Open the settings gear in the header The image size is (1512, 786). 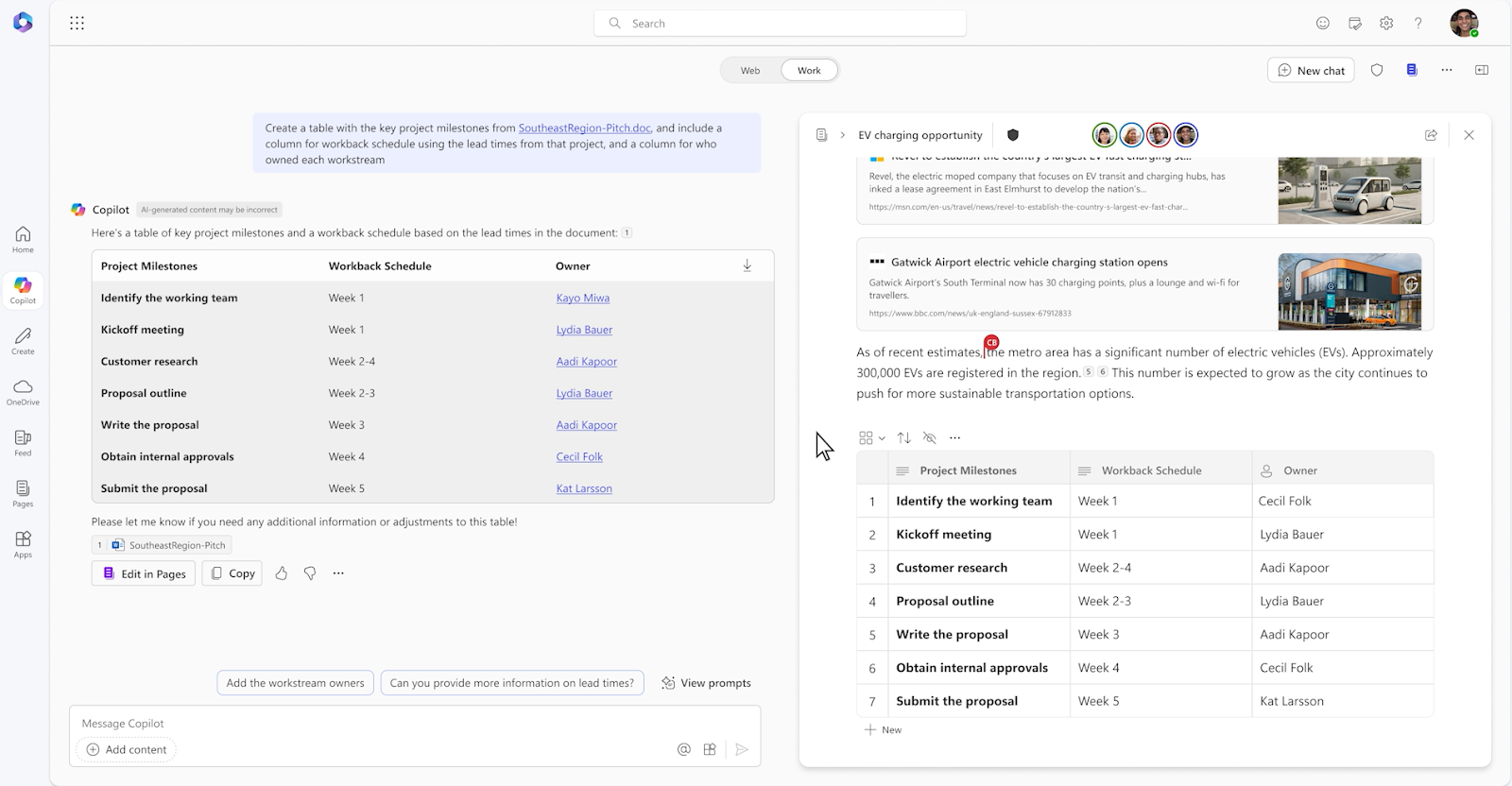[x=1386, y=23]
